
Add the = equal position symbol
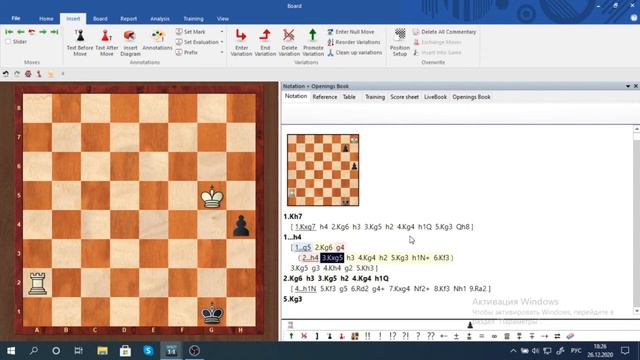[482, 336]
